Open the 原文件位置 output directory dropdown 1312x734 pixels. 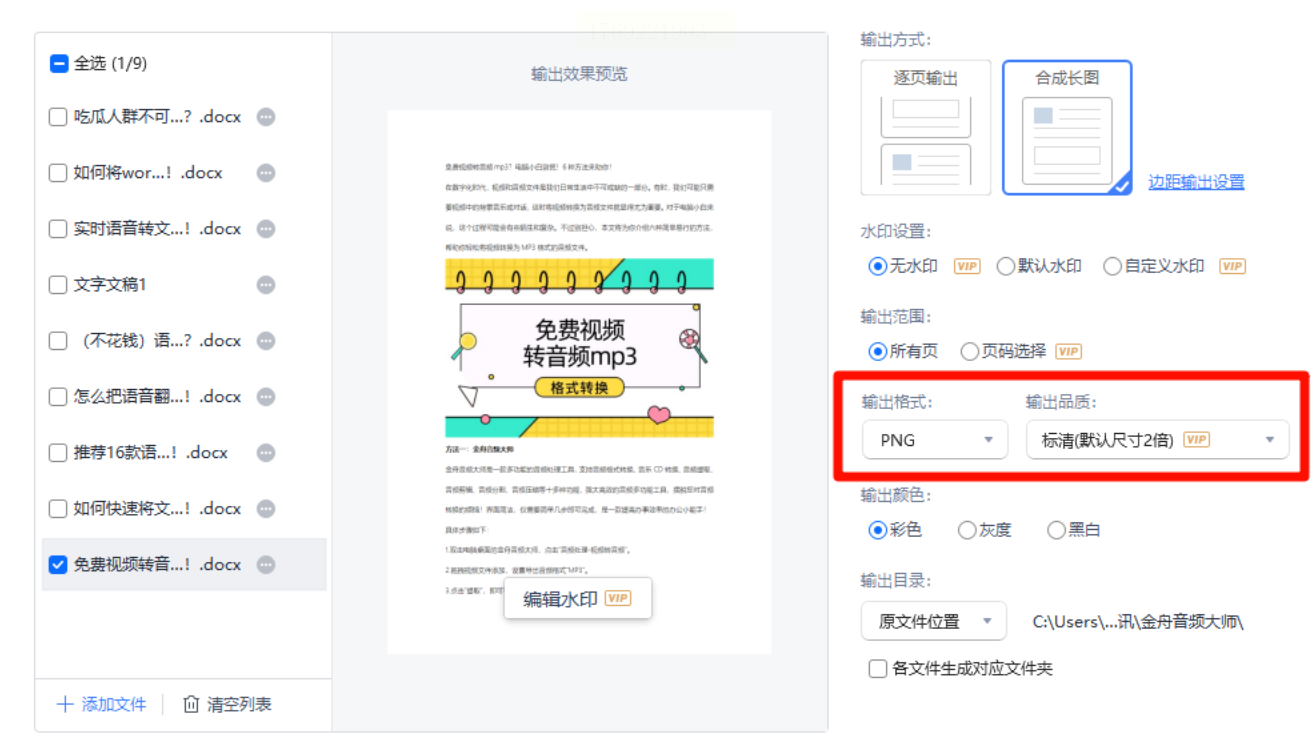tap(934, 621)
